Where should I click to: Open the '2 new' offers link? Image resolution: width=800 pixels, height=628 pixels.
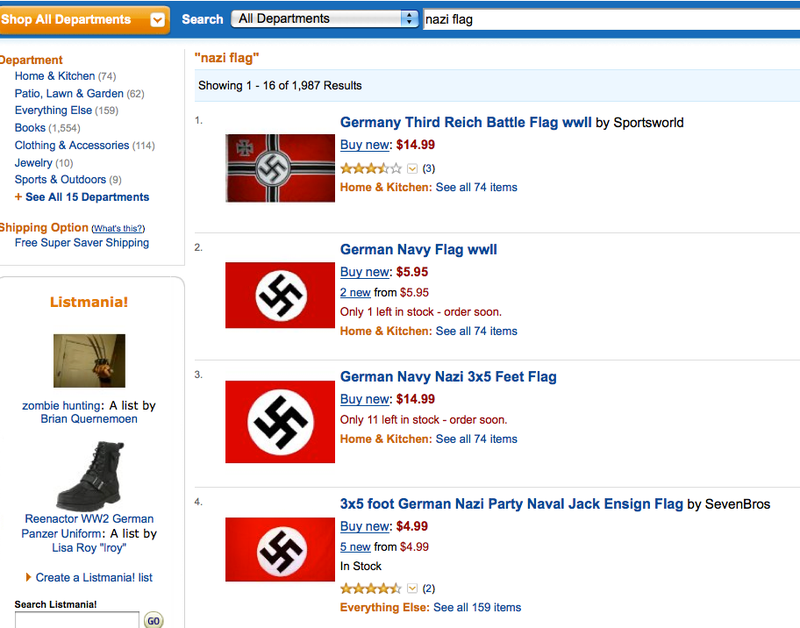click(355, 292)
